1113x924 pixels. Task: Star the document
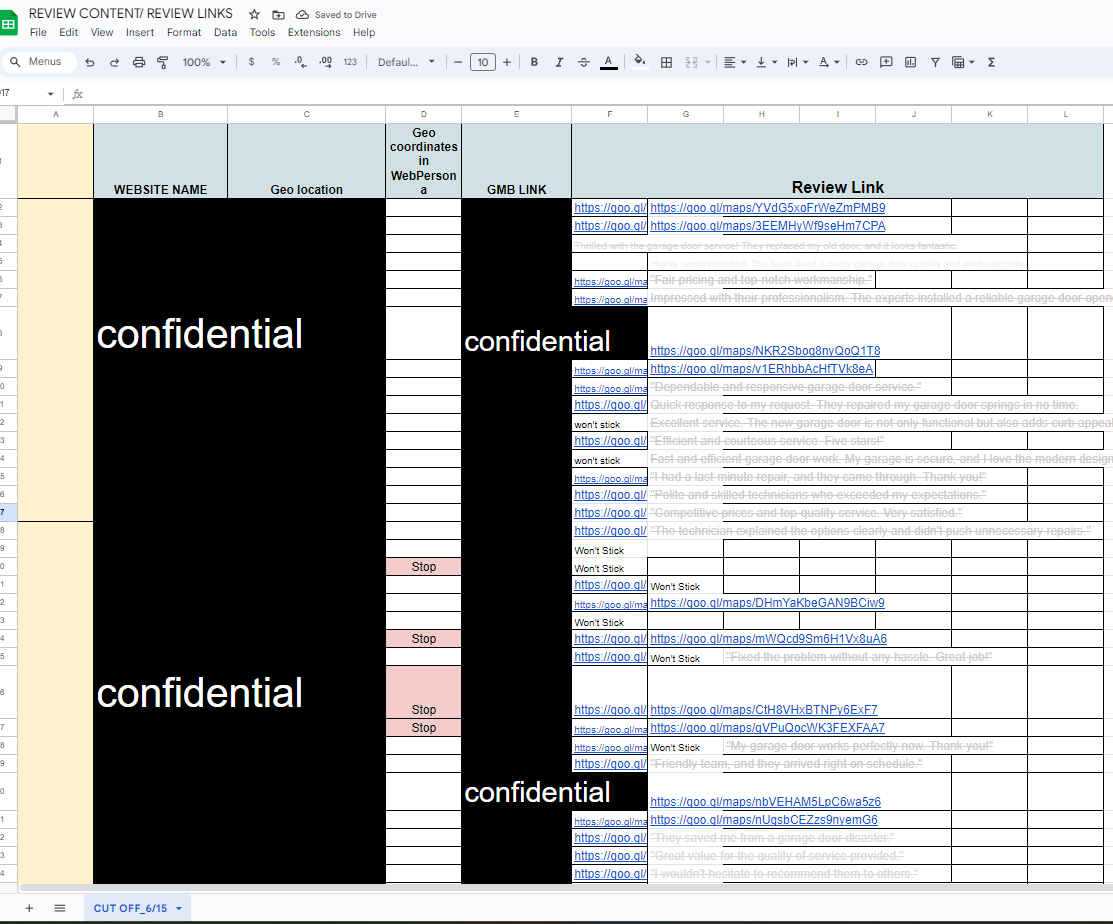point(254,15)
